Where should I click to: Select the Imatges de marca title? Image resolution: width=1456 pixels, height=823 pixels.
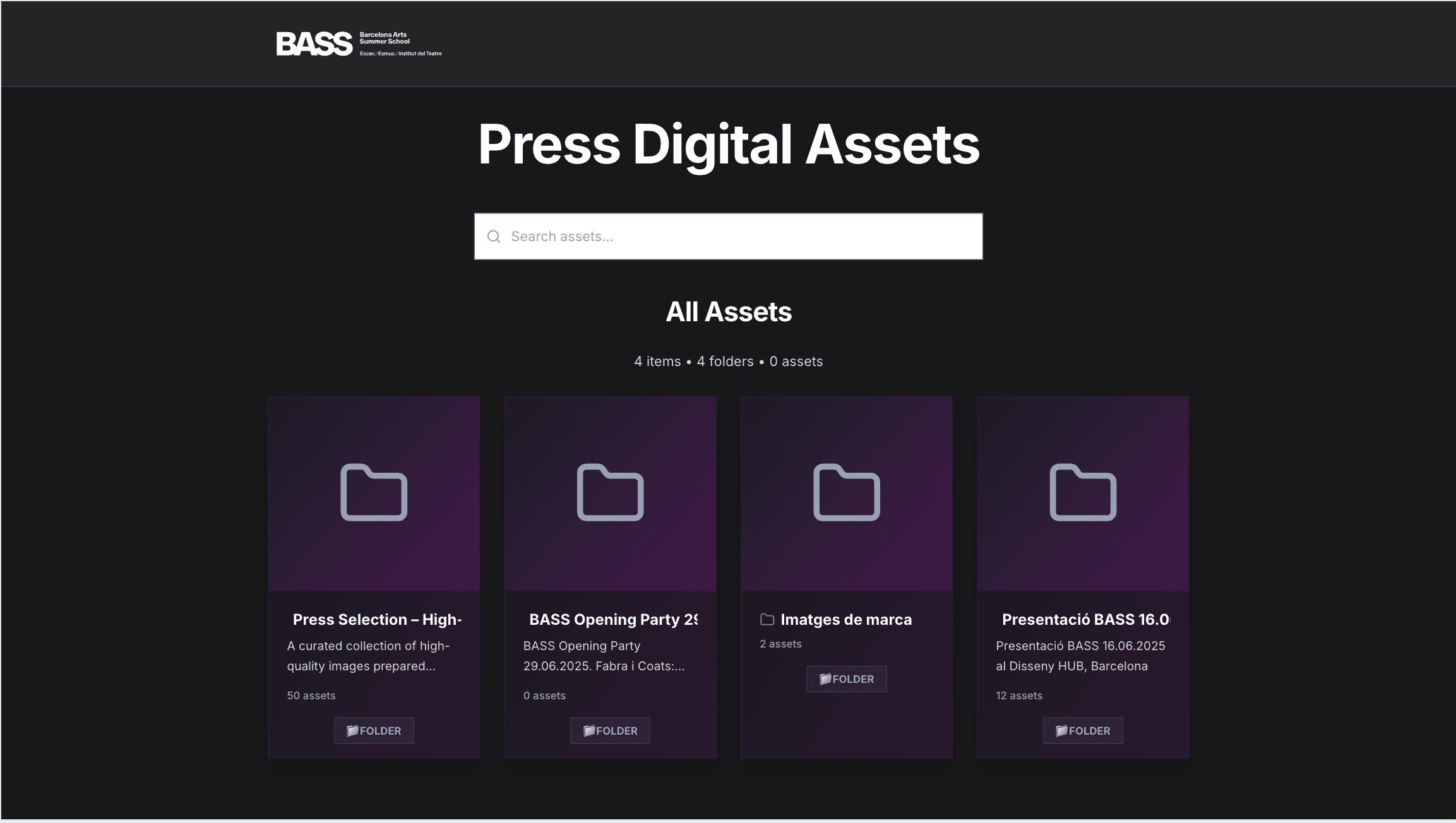[x=846, y=620]
